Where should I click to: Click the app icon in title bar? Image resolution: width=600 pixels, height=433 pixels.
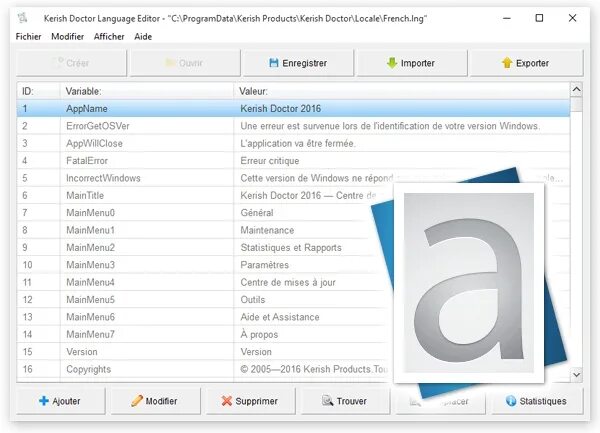click(x=23, y=18)
